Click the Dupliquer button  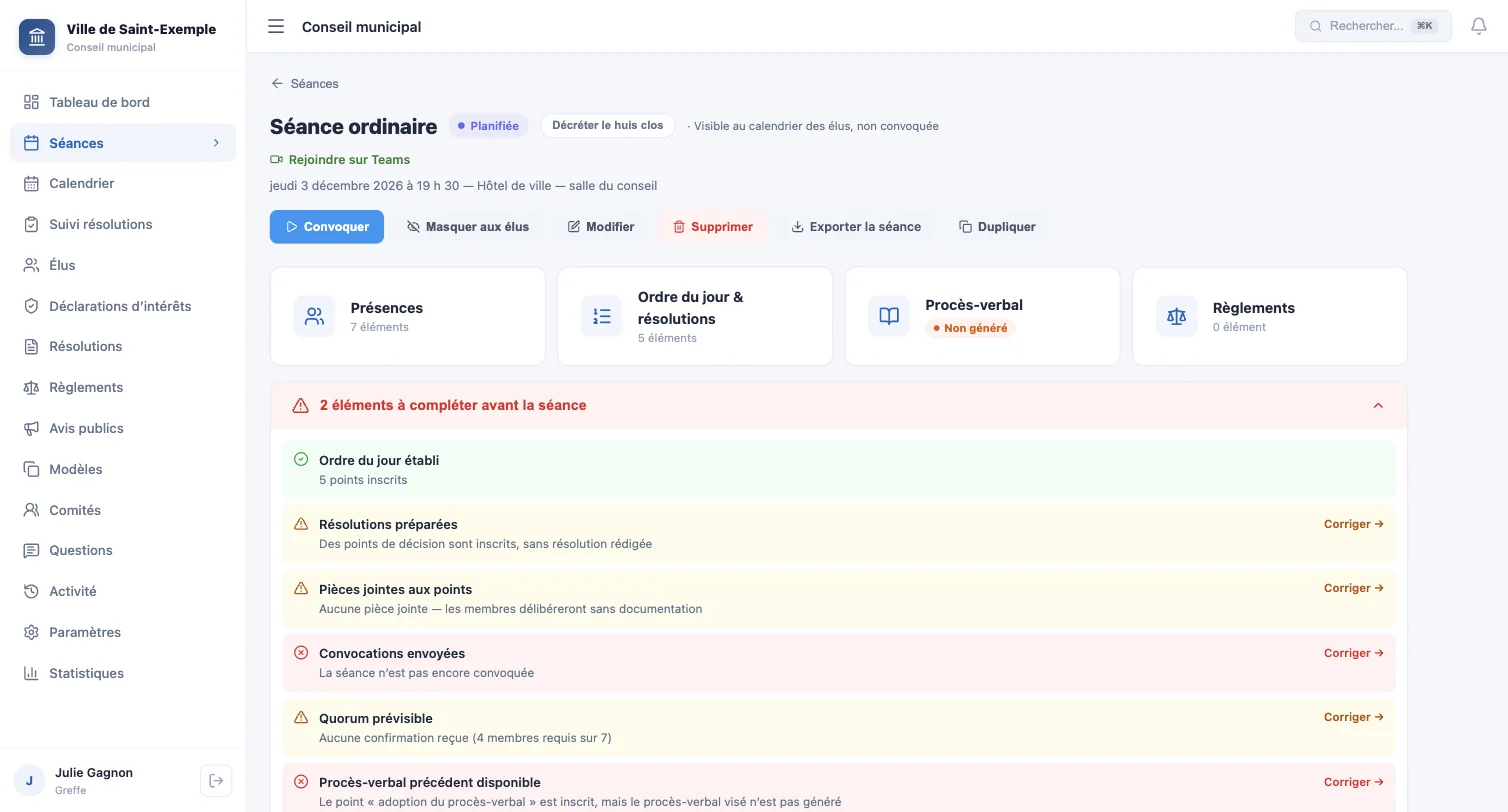pyautogui.click(x=997, y=227)
